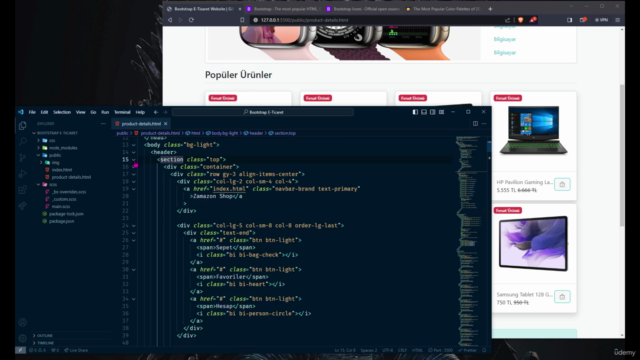Screen dimensions: 640x360
Task: Open _custom.scss file
Action: pyautogui.click(x=64, y=199)
